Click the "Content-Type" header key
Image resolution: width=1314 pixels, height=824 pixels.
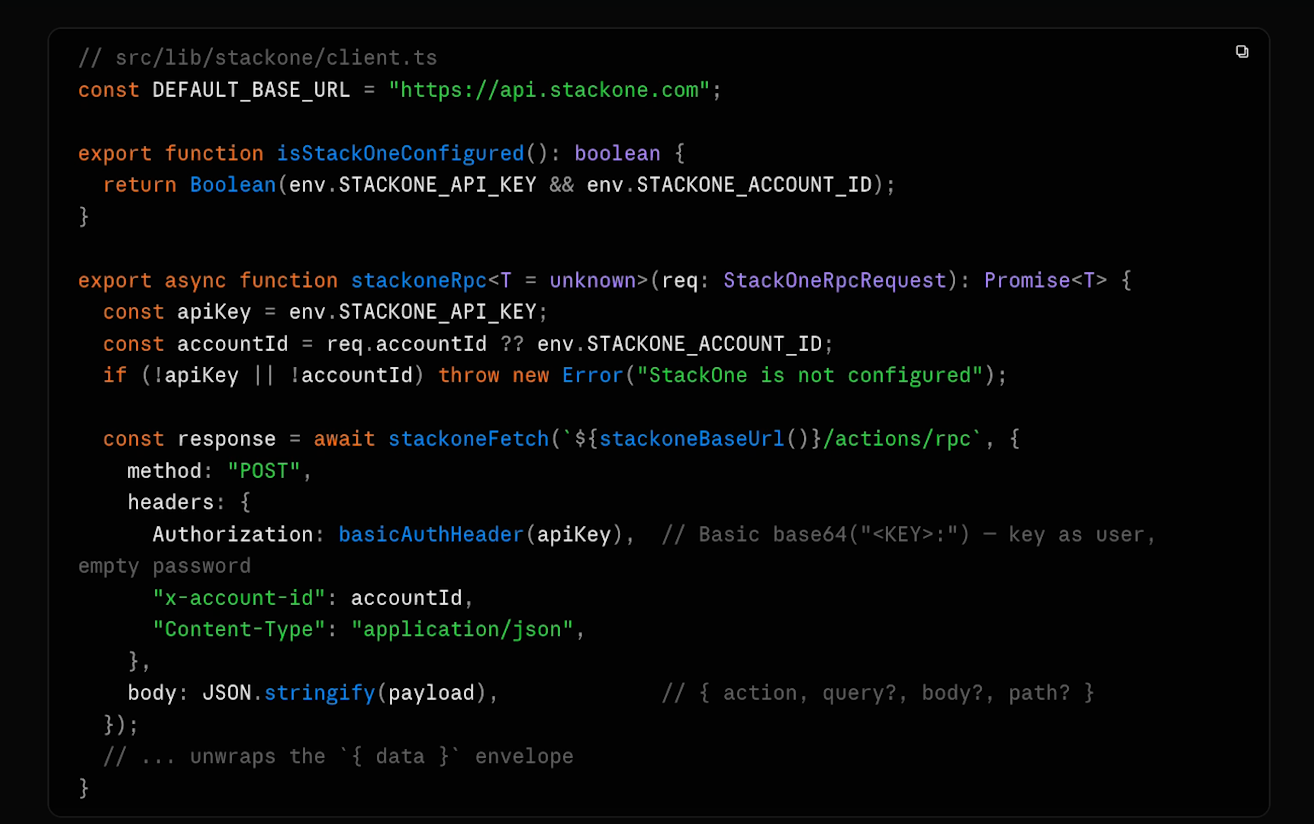pos(239,629)
